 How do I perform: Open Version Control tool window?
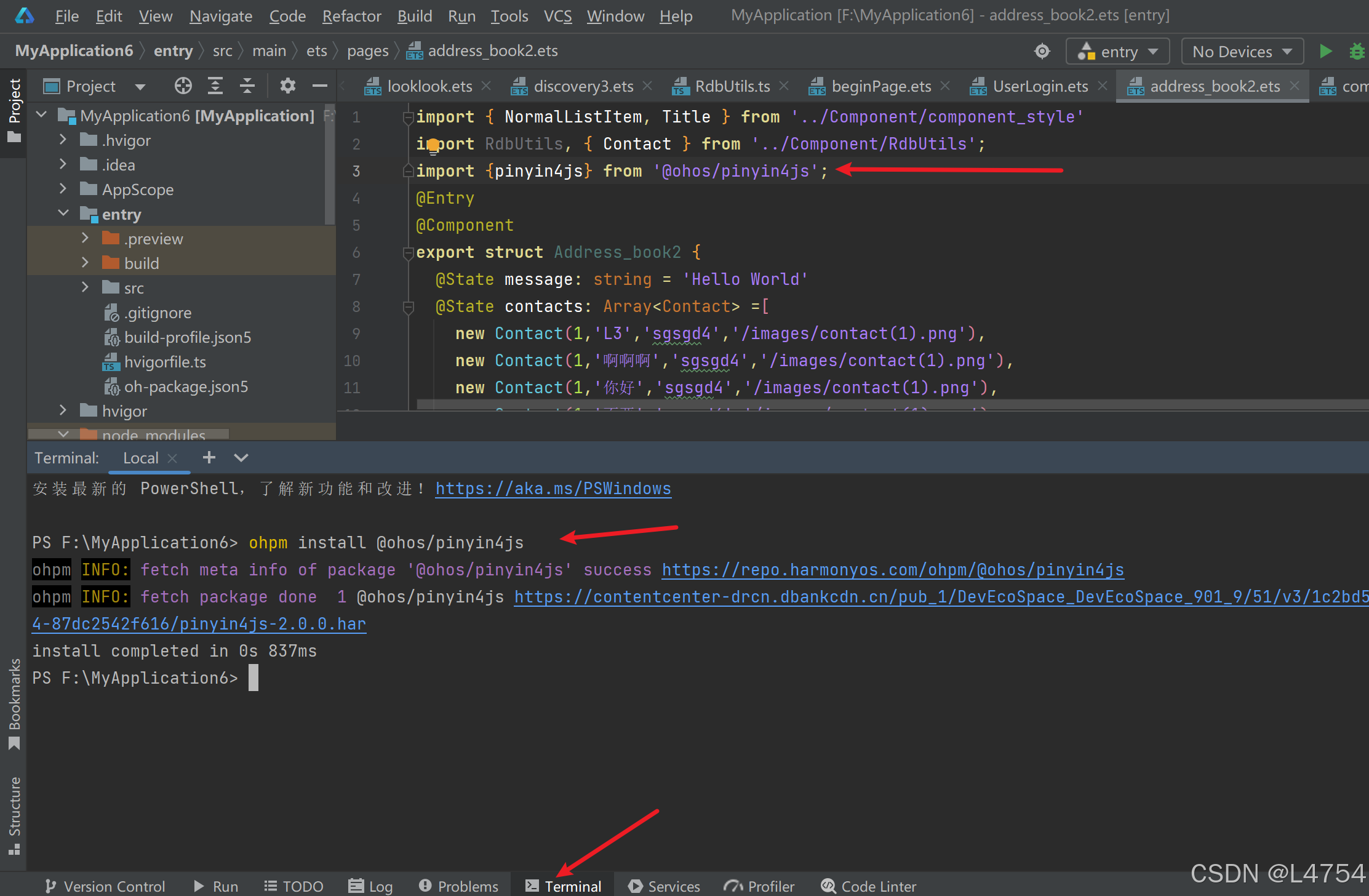click(x=105, y=886)
